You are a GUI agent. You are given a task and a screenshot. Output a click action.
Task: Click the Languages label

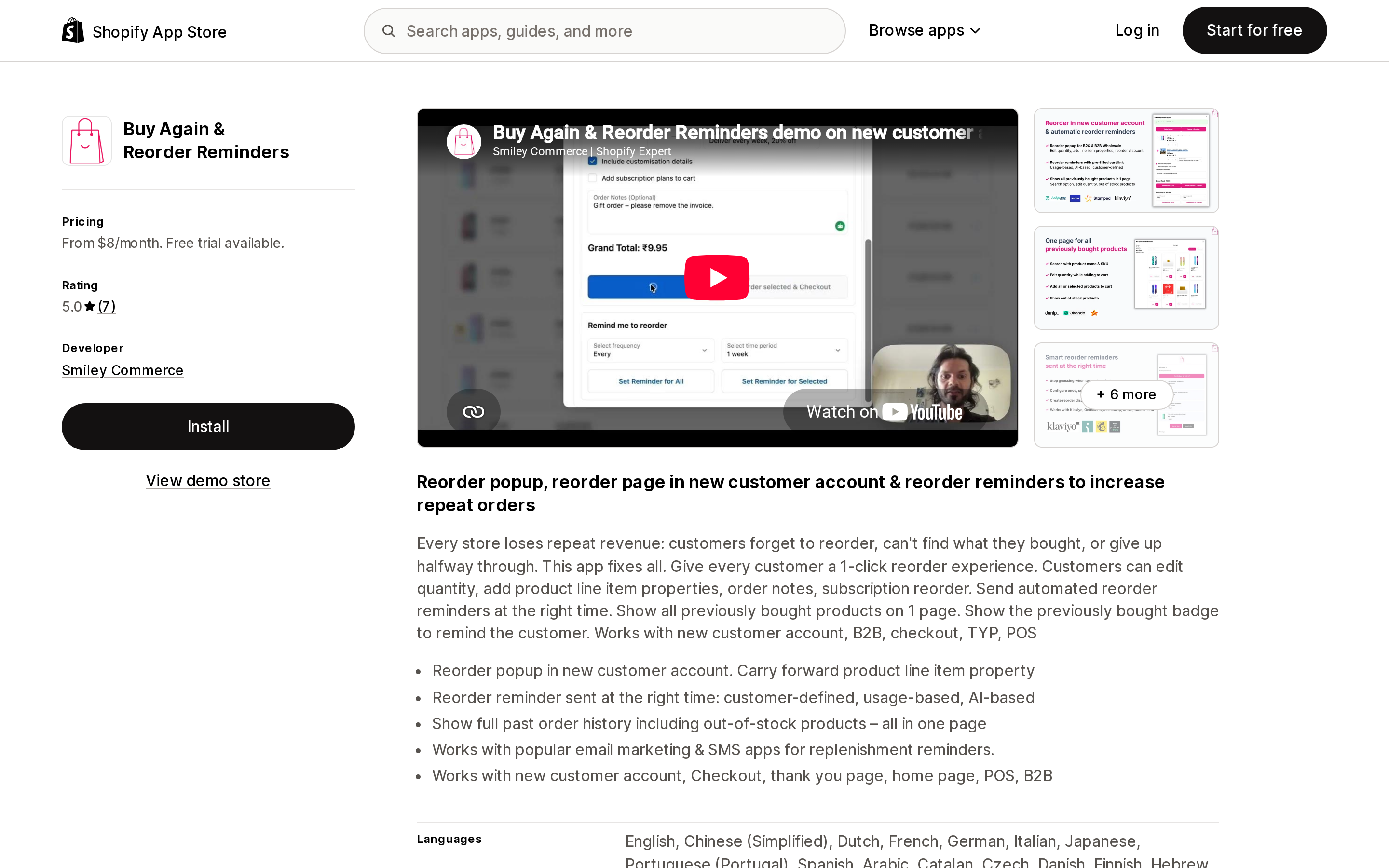[x=449, y=839]
